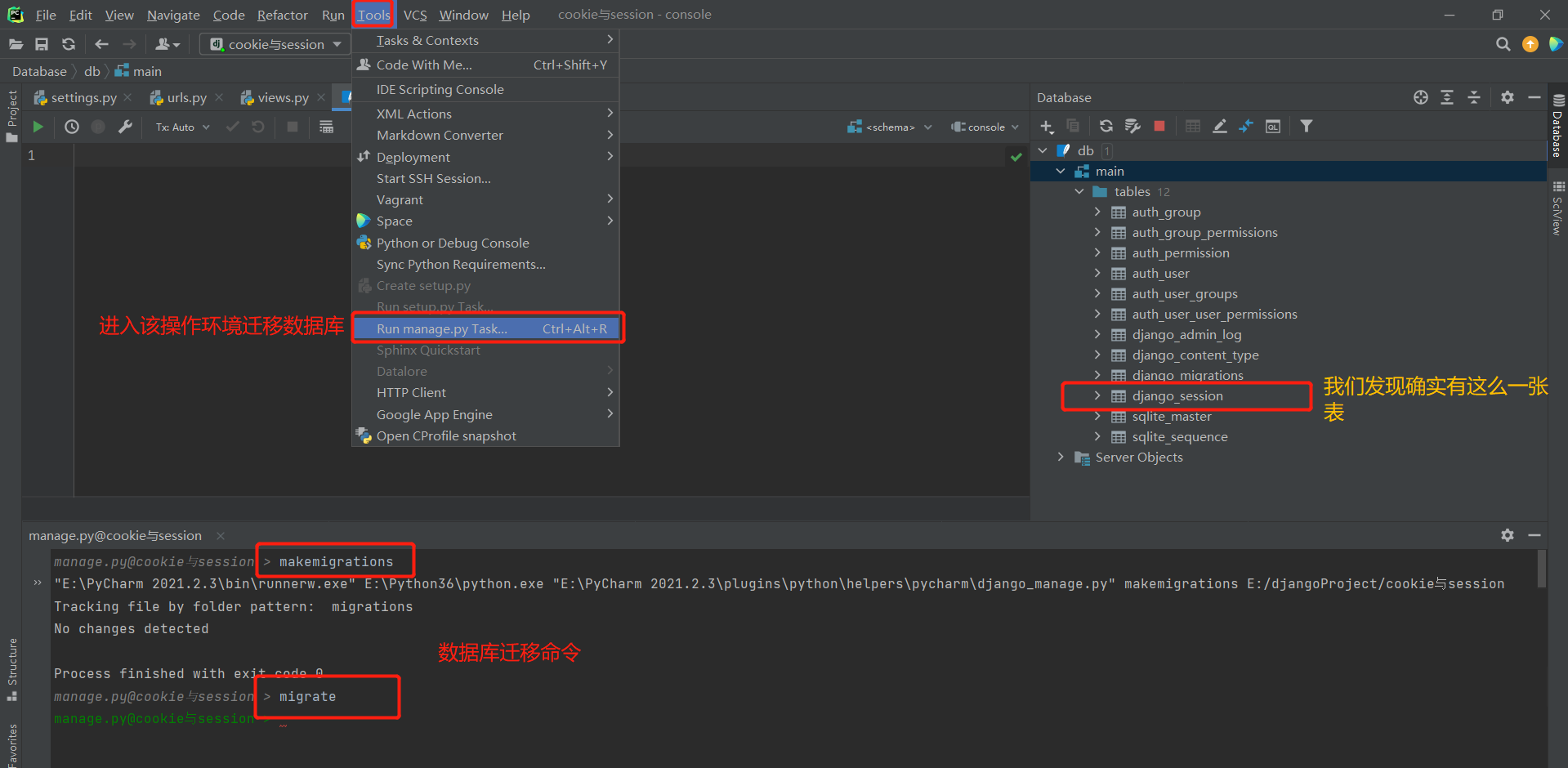This screenshot has height=768, width=1568.
Task: Open Database panel gear options
Action: (x=1508, y=97)
